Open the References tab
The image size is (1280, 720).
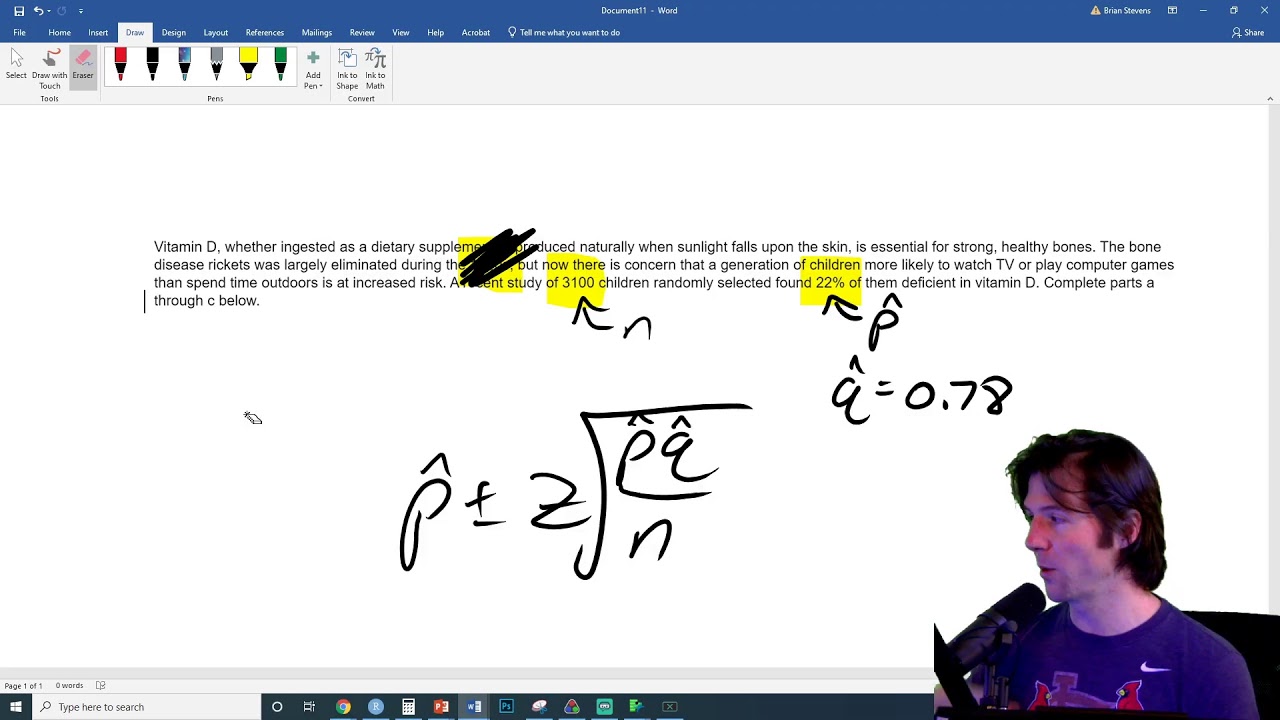pyautogui.click(x=265, y=33)
